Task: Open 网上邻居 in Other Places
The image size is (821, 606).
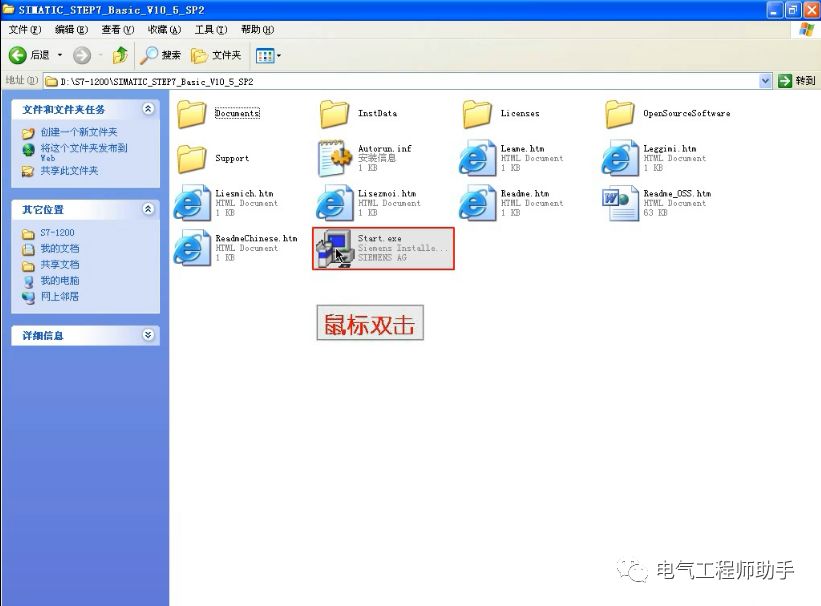Action: [60, 296]
